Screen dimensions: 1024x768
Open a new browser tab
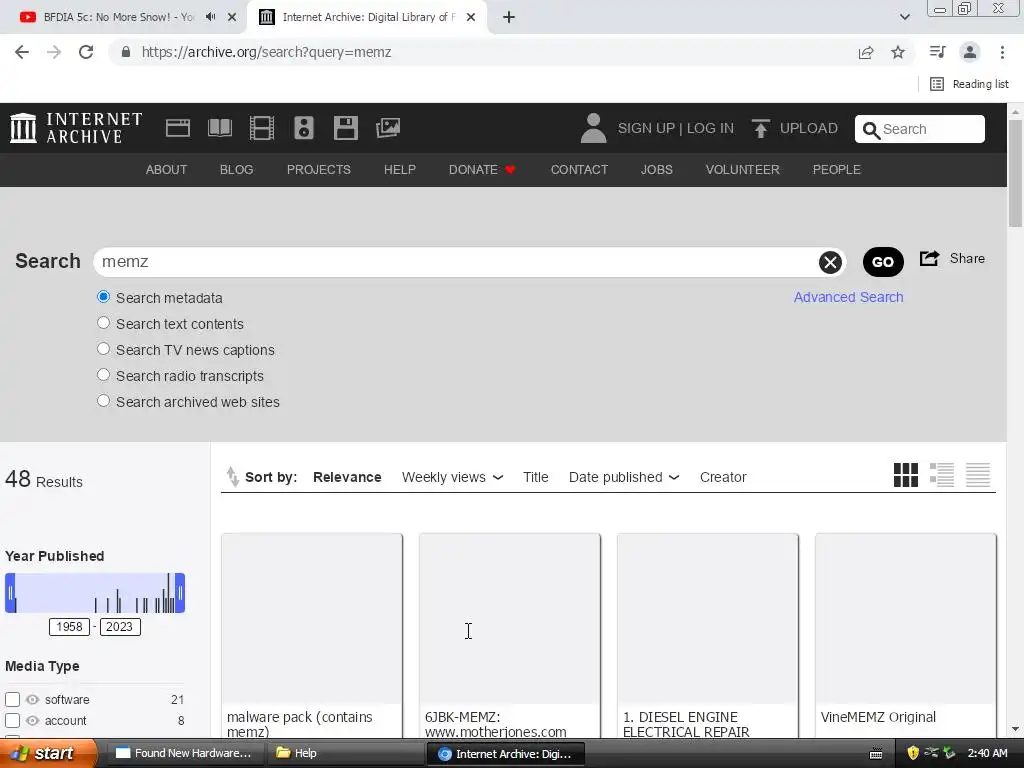(509, 17)
